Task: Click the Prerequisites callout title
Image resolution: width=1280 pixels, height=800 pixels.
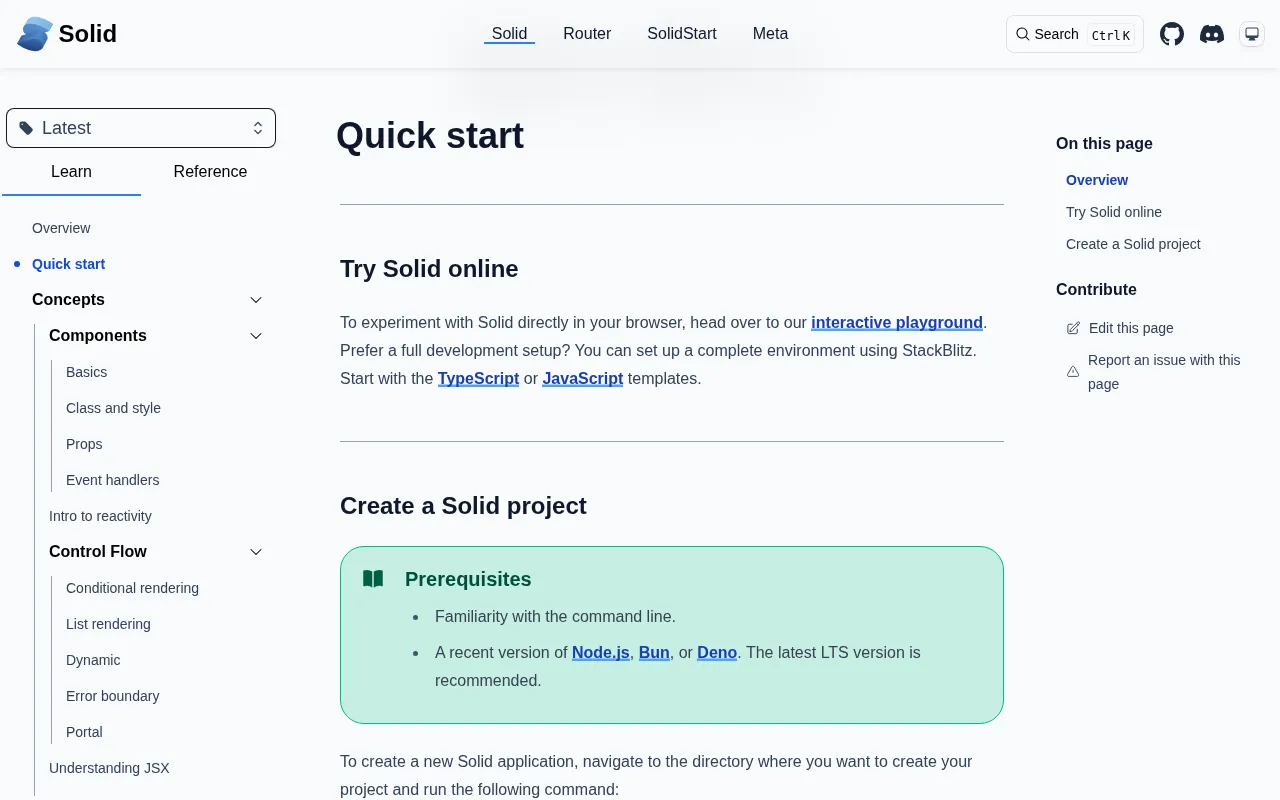Action: tap(468, 579)
